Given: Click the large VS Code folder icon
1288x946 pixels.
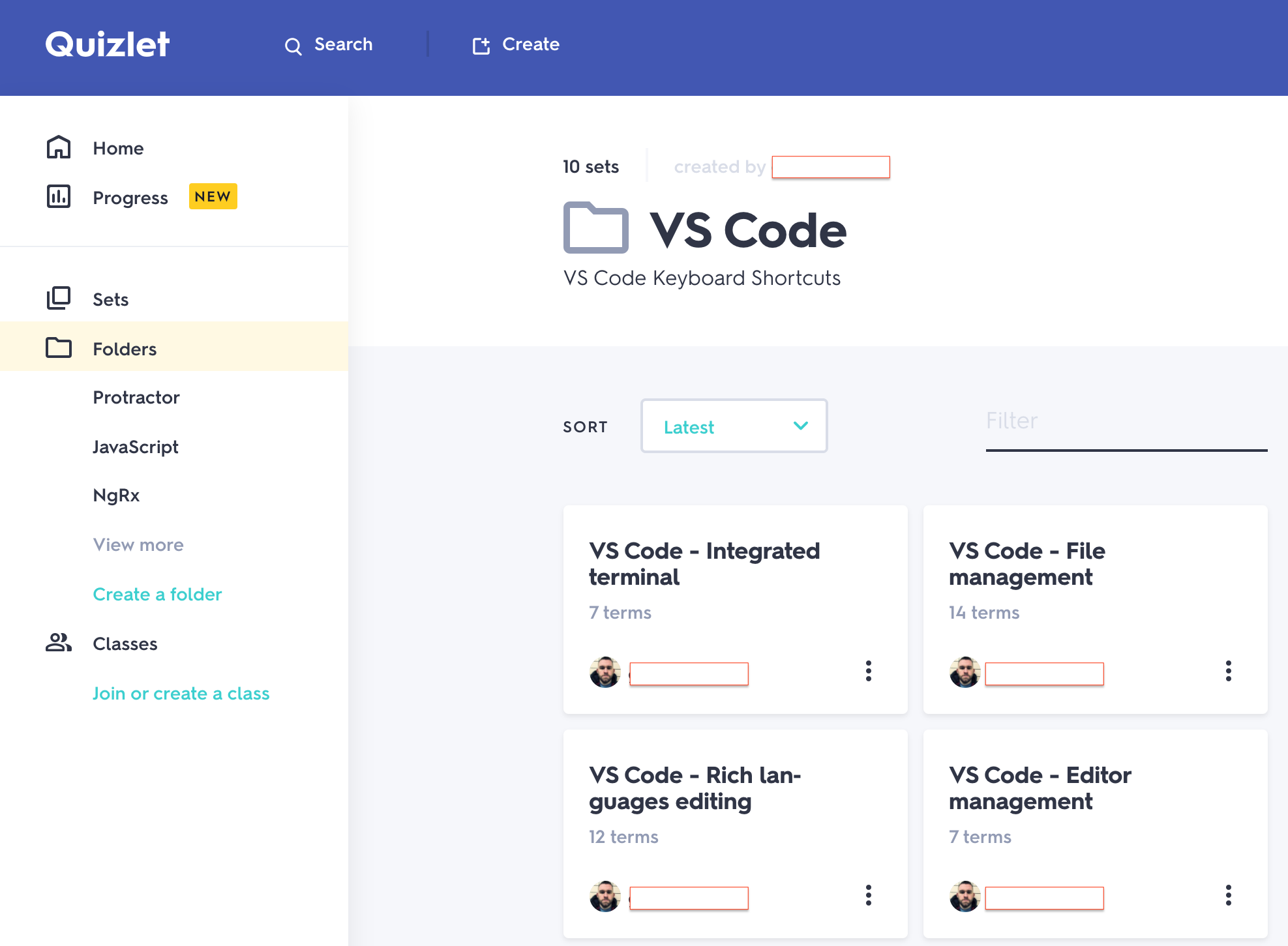Looking at the screenshot, I should click(595, 229).
